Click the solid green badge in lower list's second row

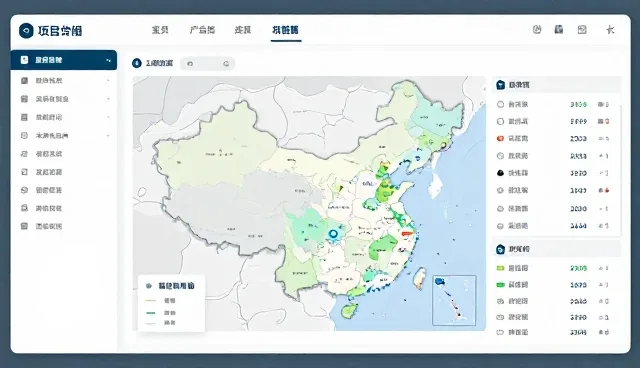[500, 285]
